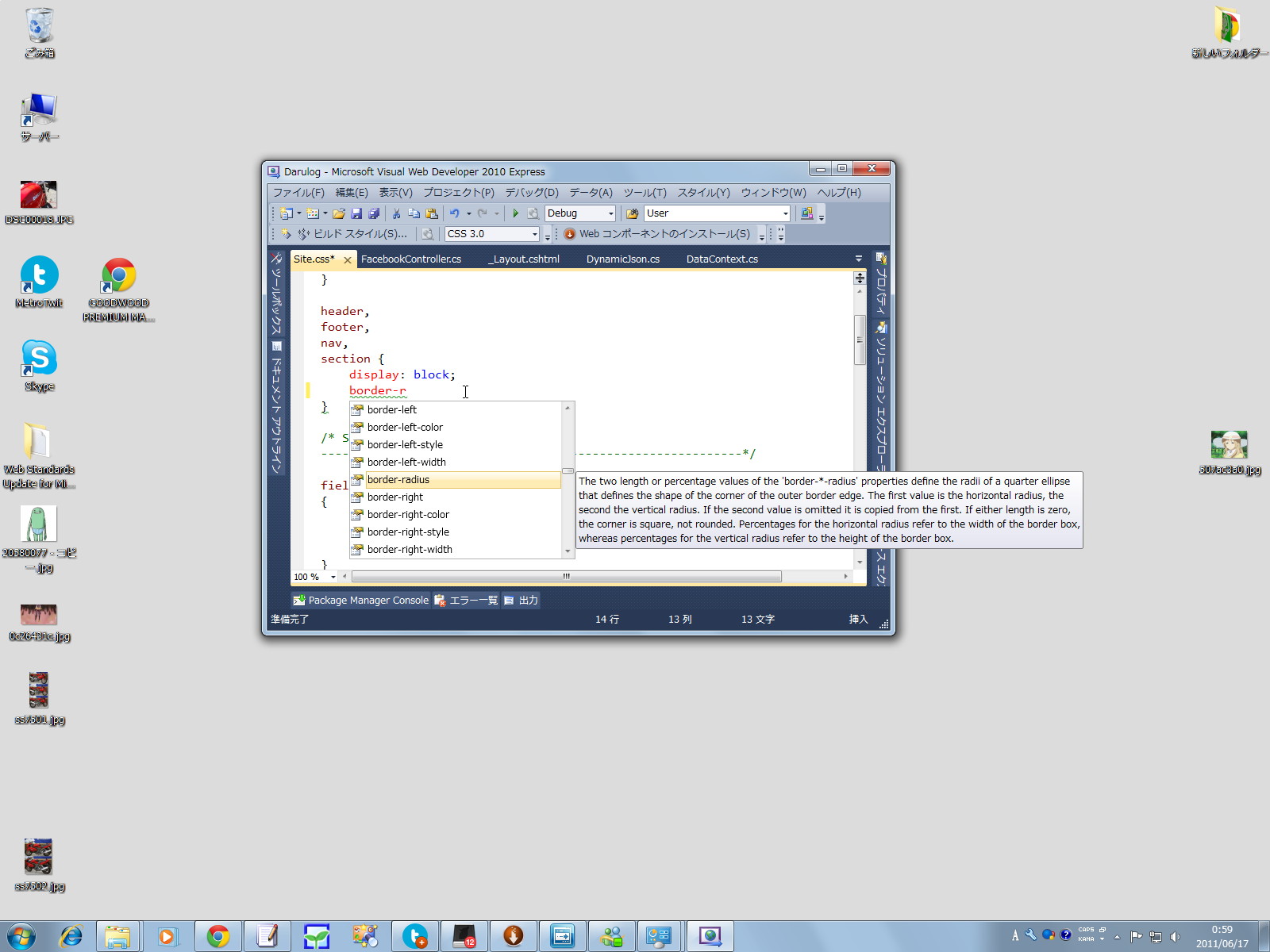Image resolution: width=1270 pixels, height=952 pixels.
Task: Open the New Project dropdown arrow
Action: (299, 213)
